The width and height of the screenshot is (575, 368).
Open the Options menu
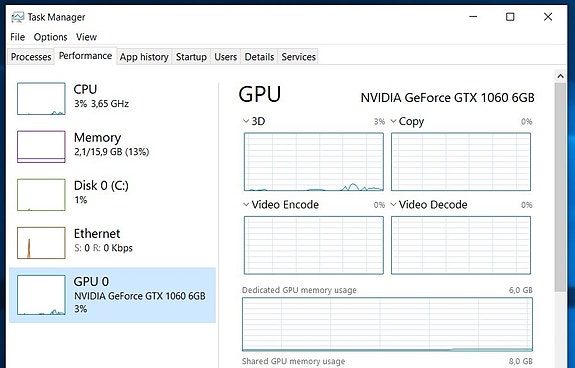50,37
